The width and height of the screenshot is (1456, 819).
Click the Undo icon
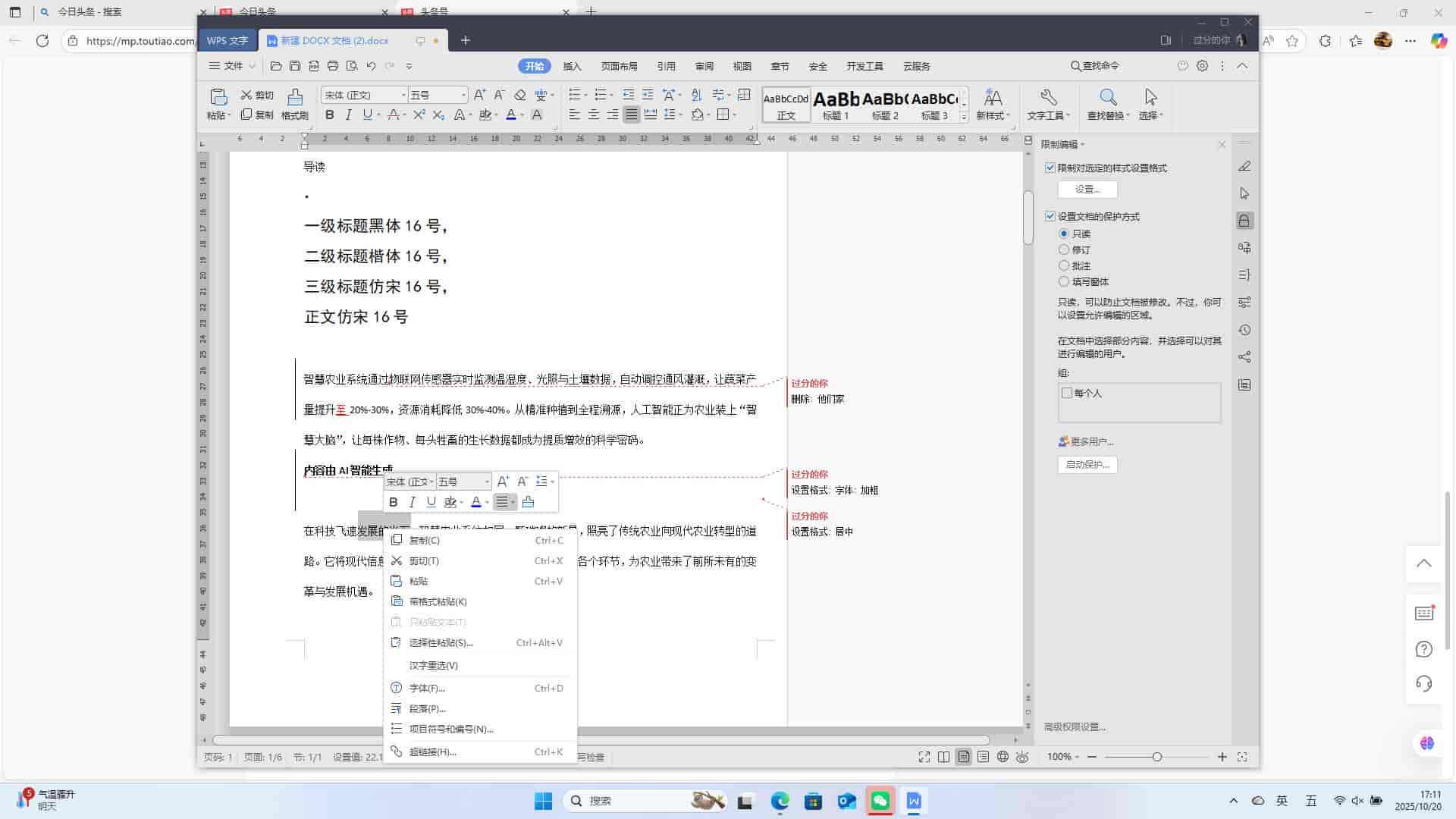click(x=371, y=66)
